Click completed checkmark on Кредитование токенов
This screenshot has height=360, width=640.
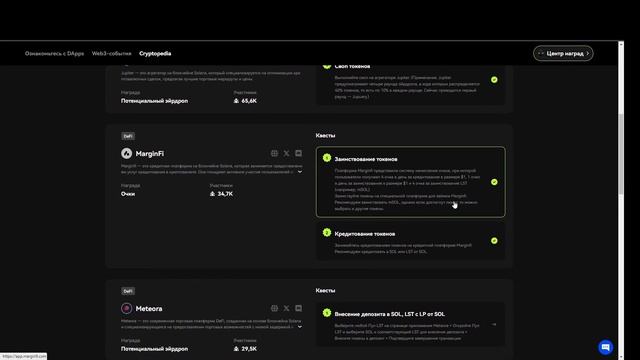[x=494, y=241]
